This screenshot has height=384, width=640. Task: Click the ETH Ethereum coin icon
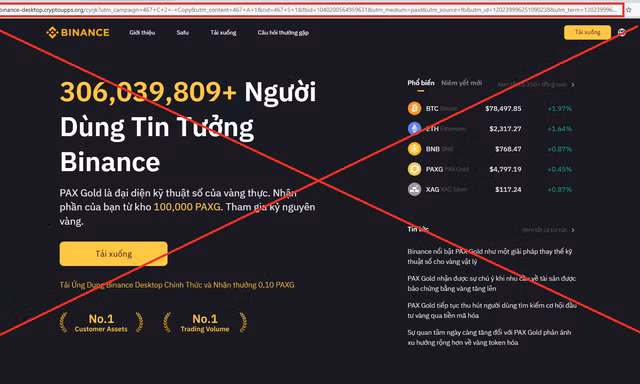[x=414, y=129]
